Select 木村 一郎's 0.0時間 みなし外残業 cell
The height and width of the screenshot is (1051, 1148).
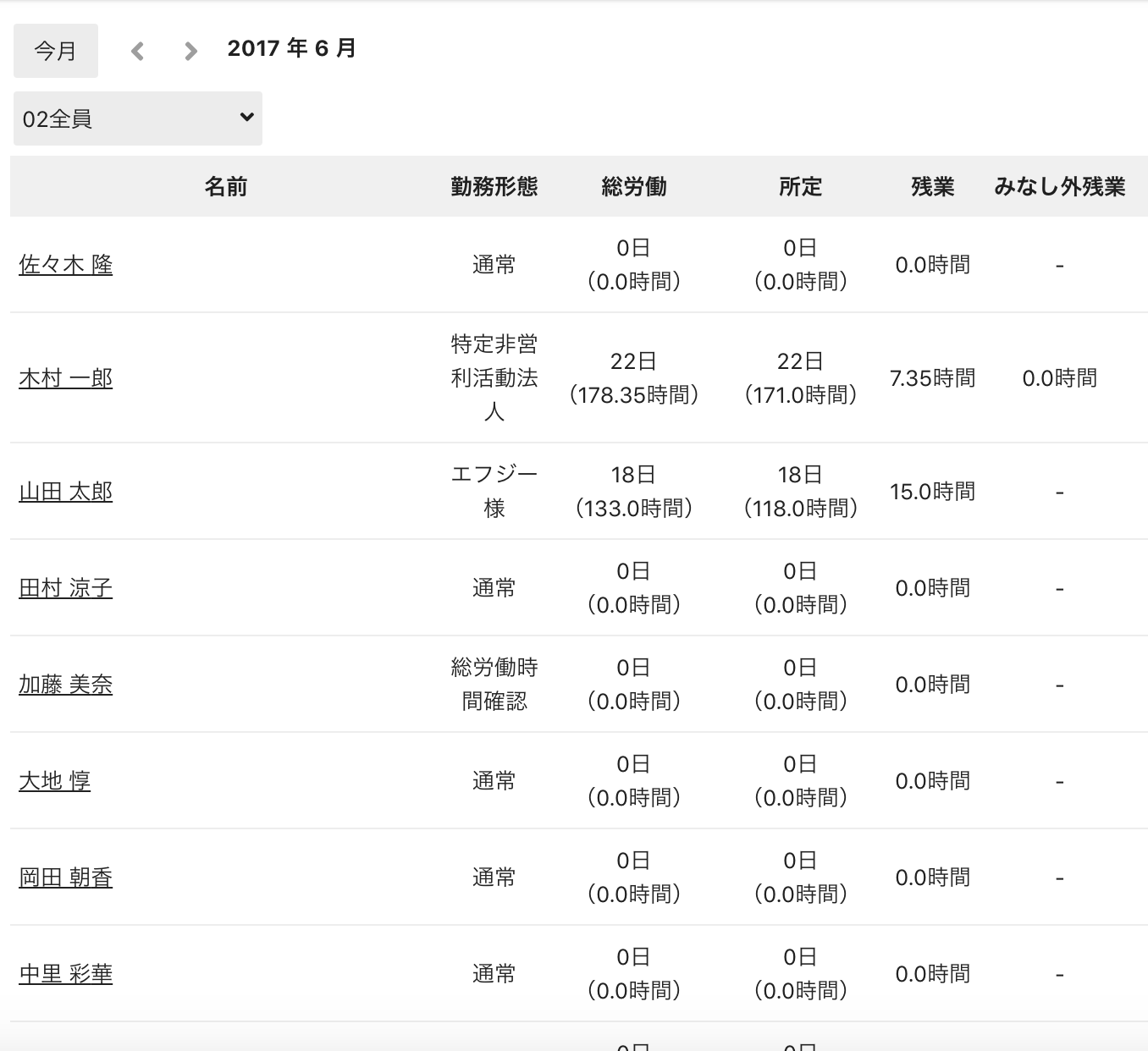click(x=1060, y=378)
